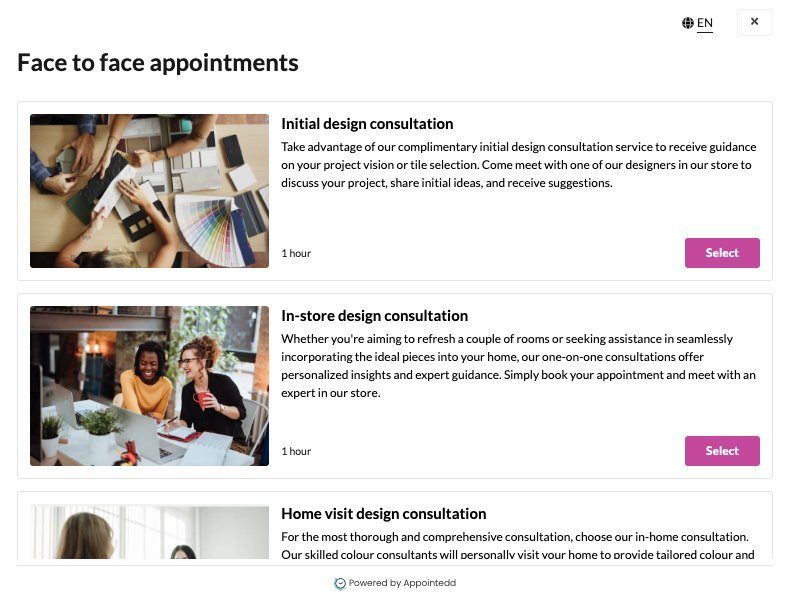Click the globe language icon

click(688, 23)
